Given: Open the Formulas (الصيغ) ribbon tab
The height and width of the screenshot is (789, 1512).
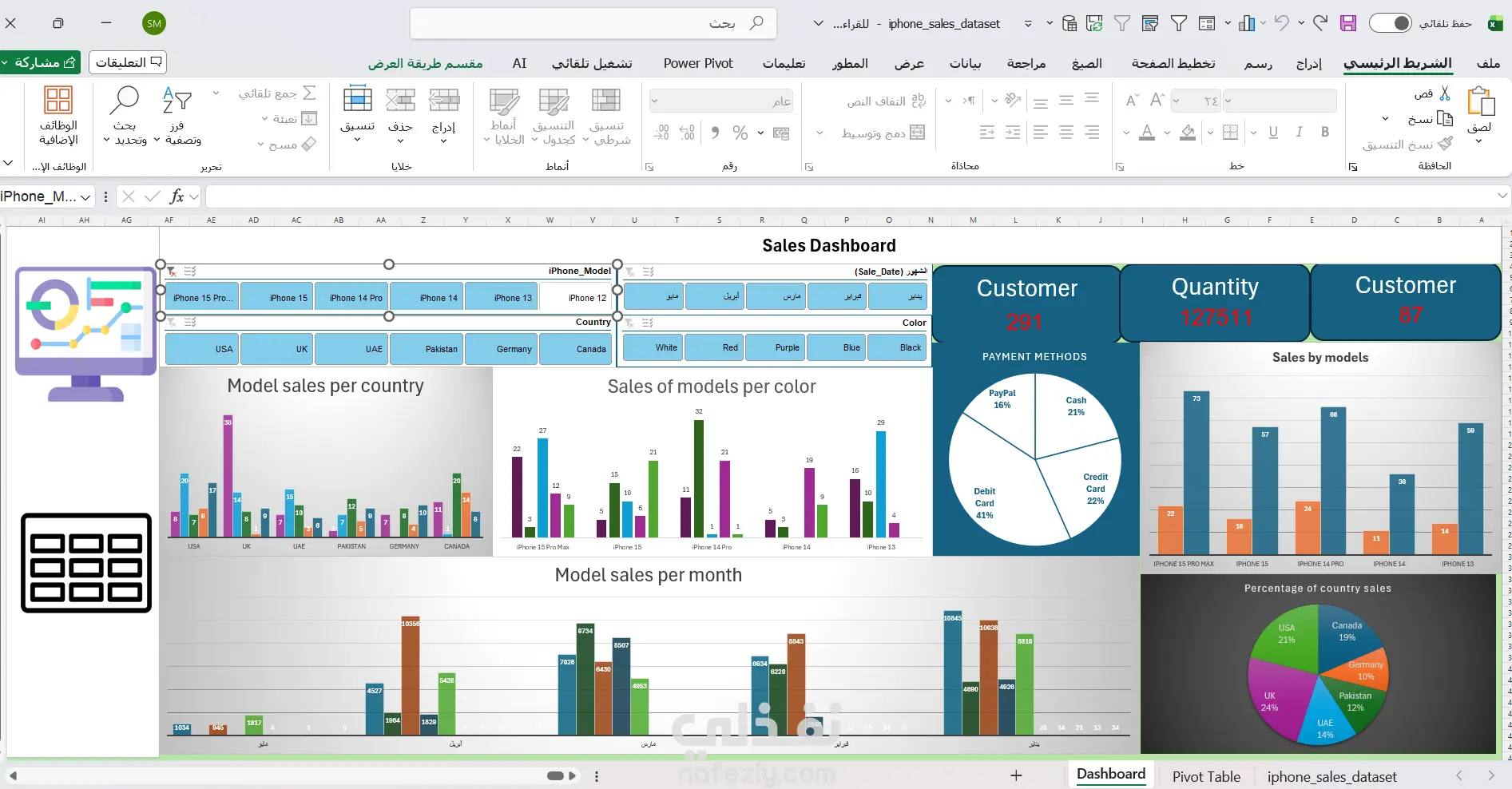Looking at the screenshot, I should coord(1087,63).
